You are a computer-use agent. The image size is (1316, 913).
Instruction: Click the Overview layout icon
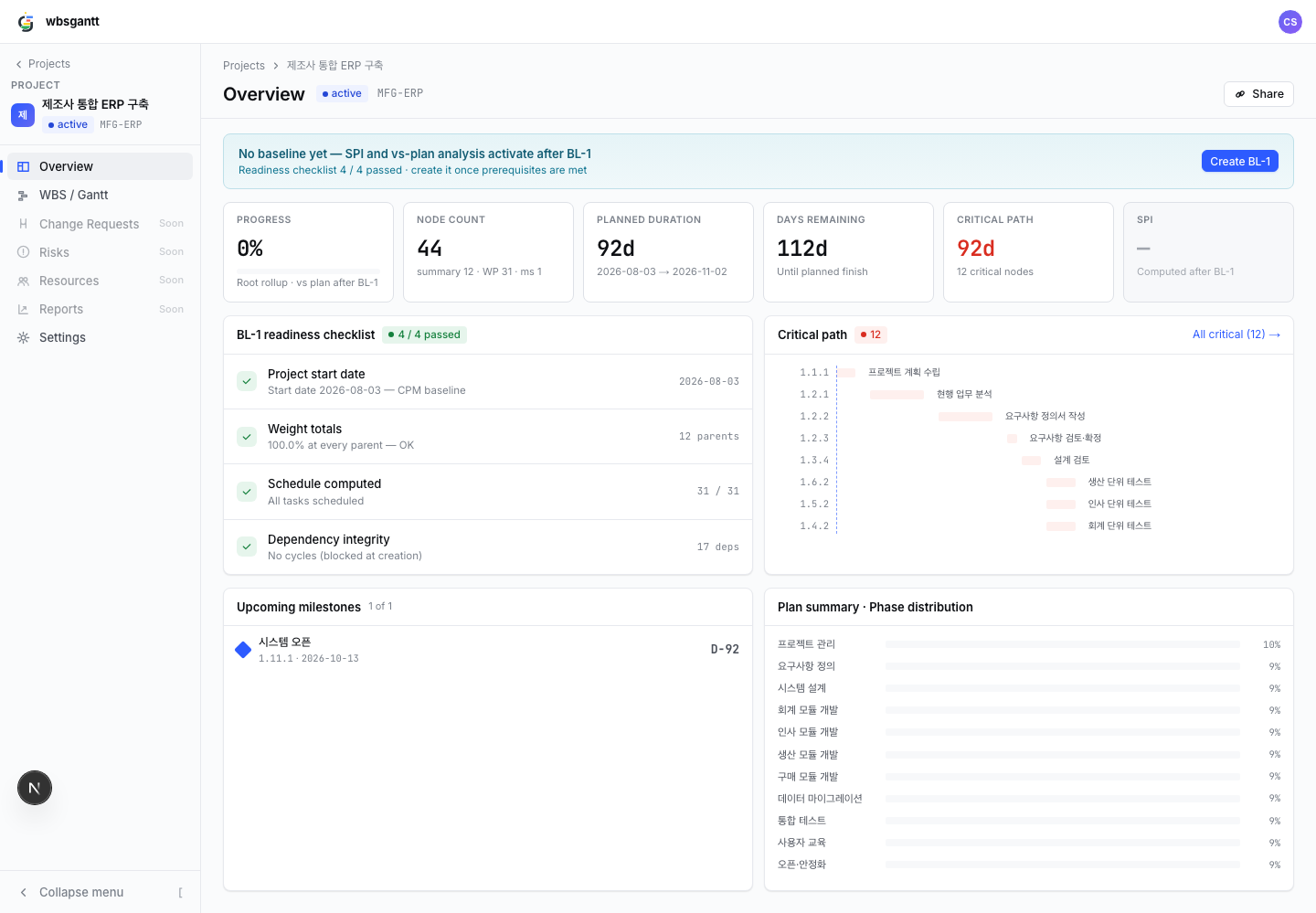pyautogui.click(x=24, y=166)
